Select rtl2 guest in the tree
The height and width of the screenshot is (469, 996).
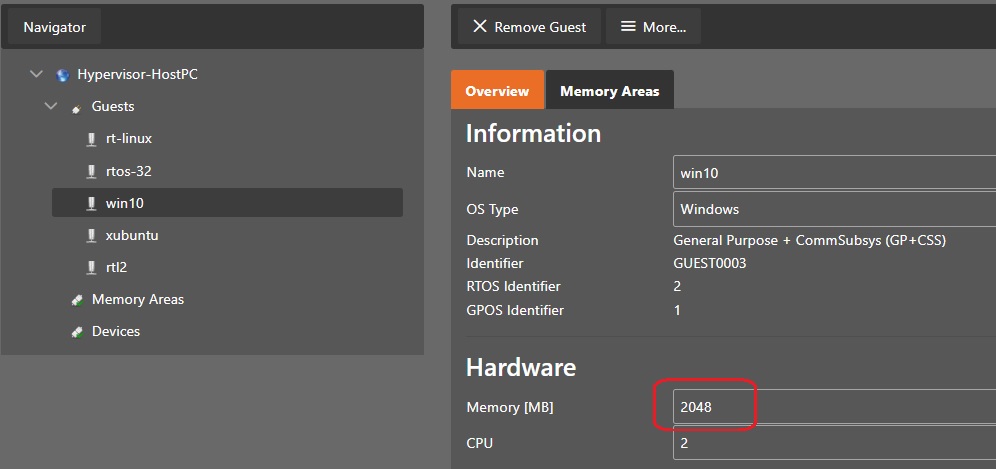(116, 267)
